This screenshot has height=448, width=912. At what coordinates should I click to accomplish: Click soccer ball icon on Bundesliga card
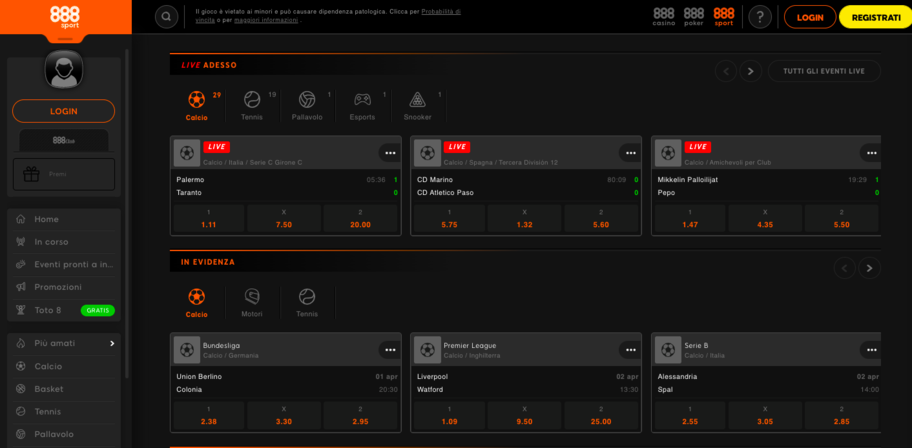(187, 350)
